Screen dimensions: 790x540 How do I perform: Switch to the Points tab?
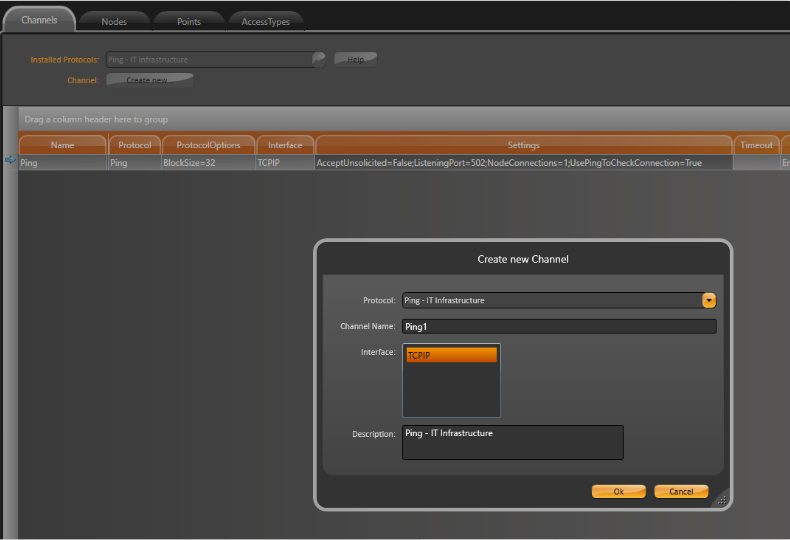click(188, 21)
